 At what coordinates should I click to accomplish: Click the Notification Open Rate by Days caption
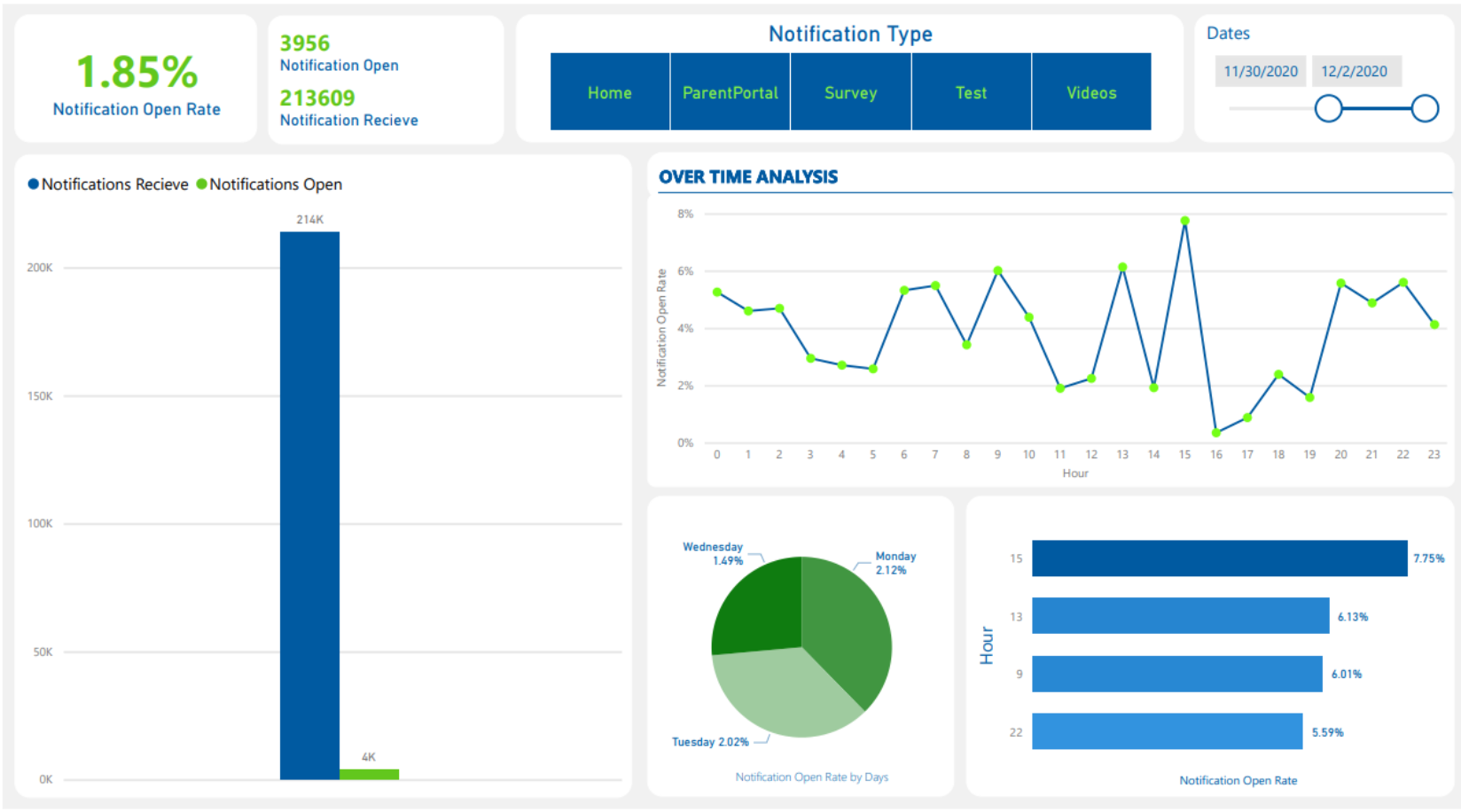pyautogui.click(x=811, y=777)
